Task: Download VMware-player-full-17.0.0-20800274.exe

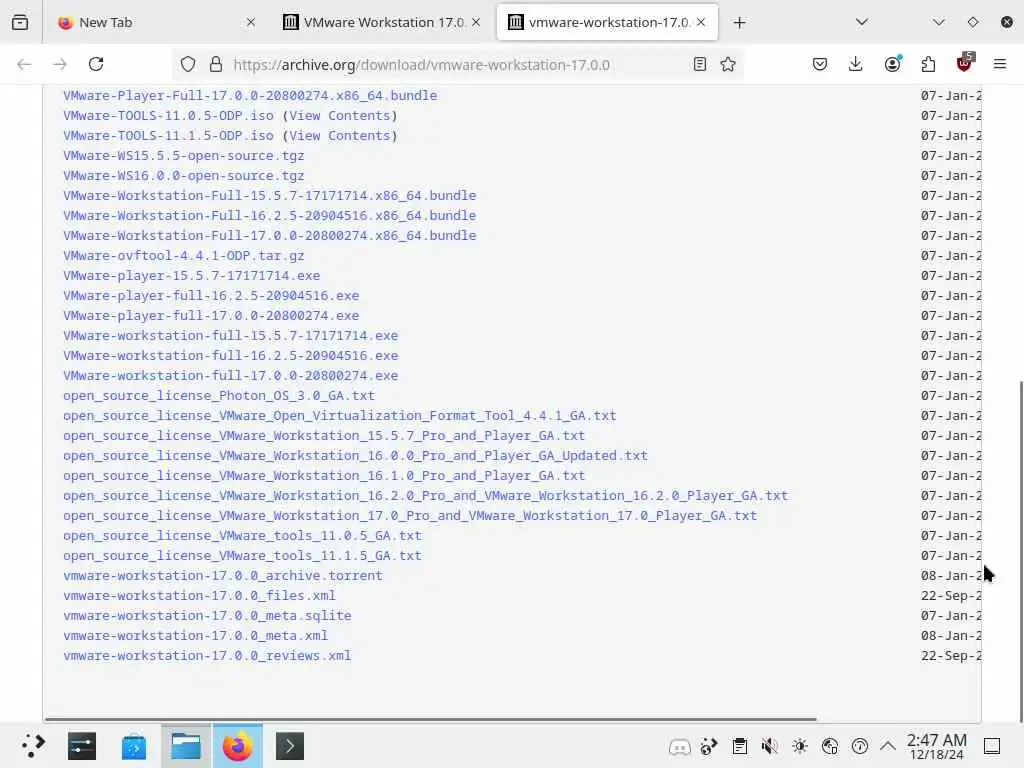Action: pos(211,315)
